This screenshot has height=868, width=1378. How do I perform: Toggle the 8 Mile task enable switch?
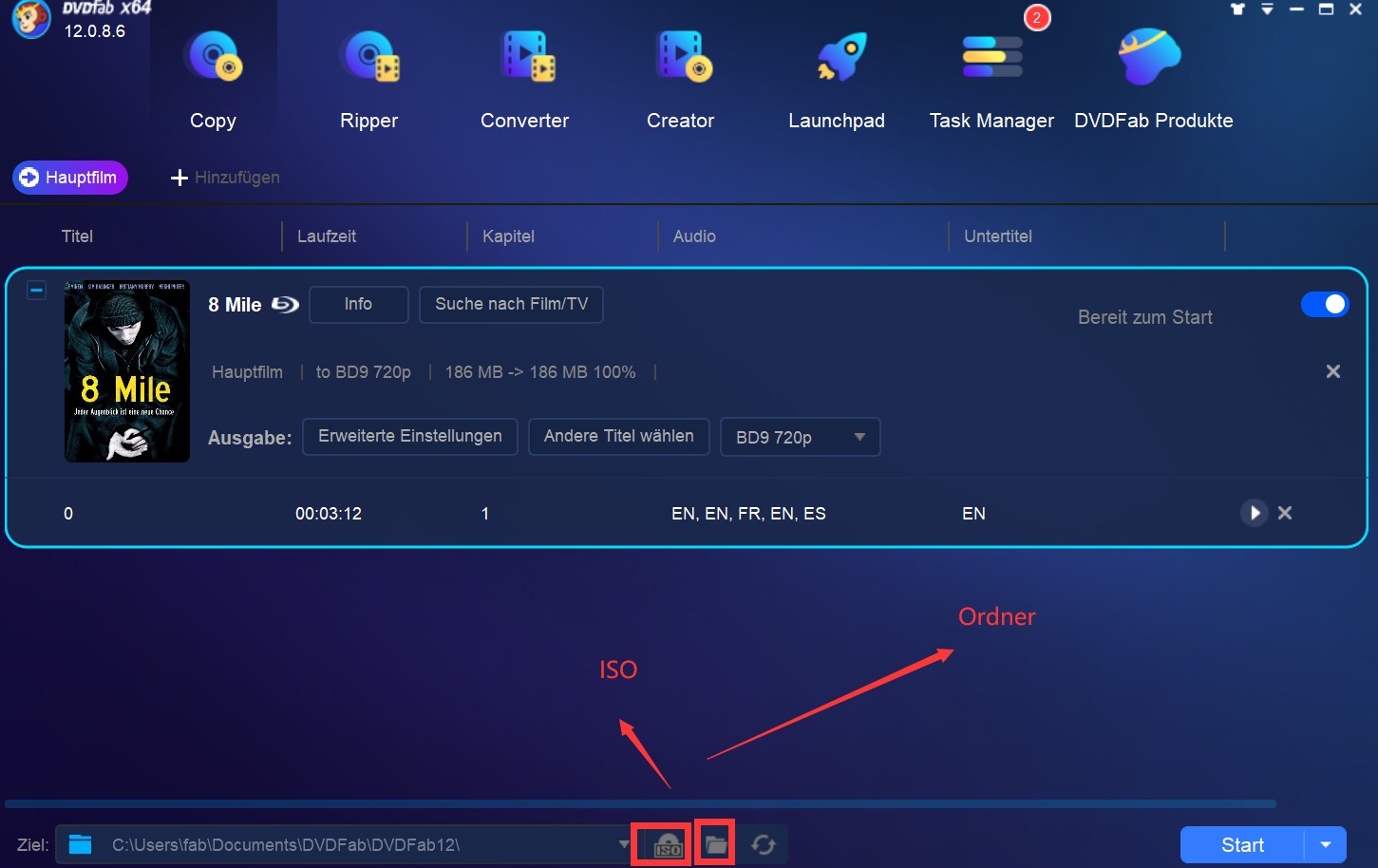[x=1325, y=304]
